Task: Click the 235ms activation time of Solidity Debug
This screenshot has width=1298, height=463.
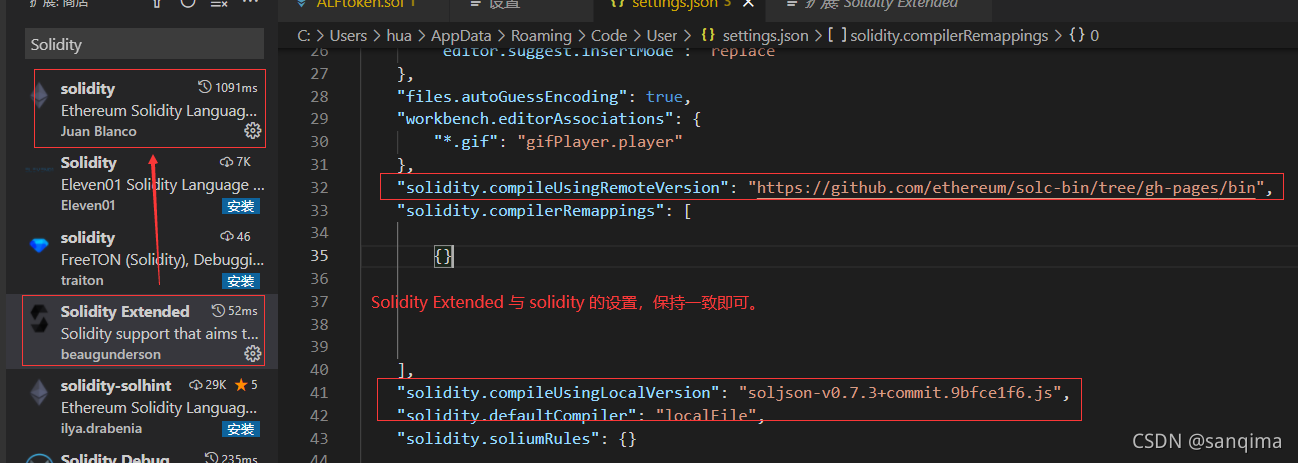Action: 230,459
